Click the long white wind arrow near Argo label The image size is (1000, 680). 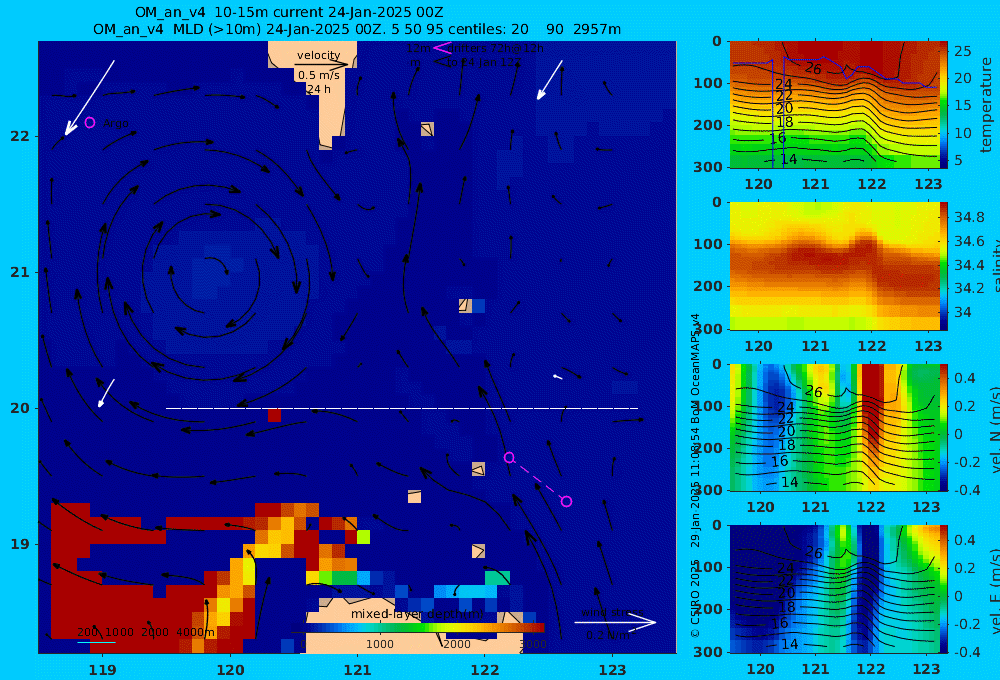pos(89,98)
